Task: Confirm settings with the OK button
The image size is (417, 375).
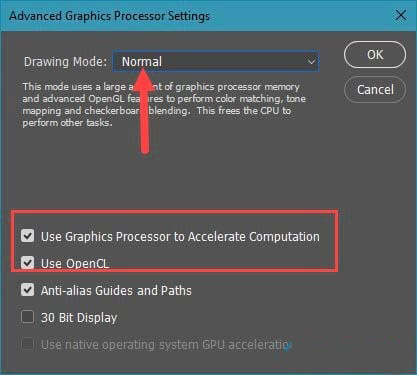Action: click(x=375, y=55)
